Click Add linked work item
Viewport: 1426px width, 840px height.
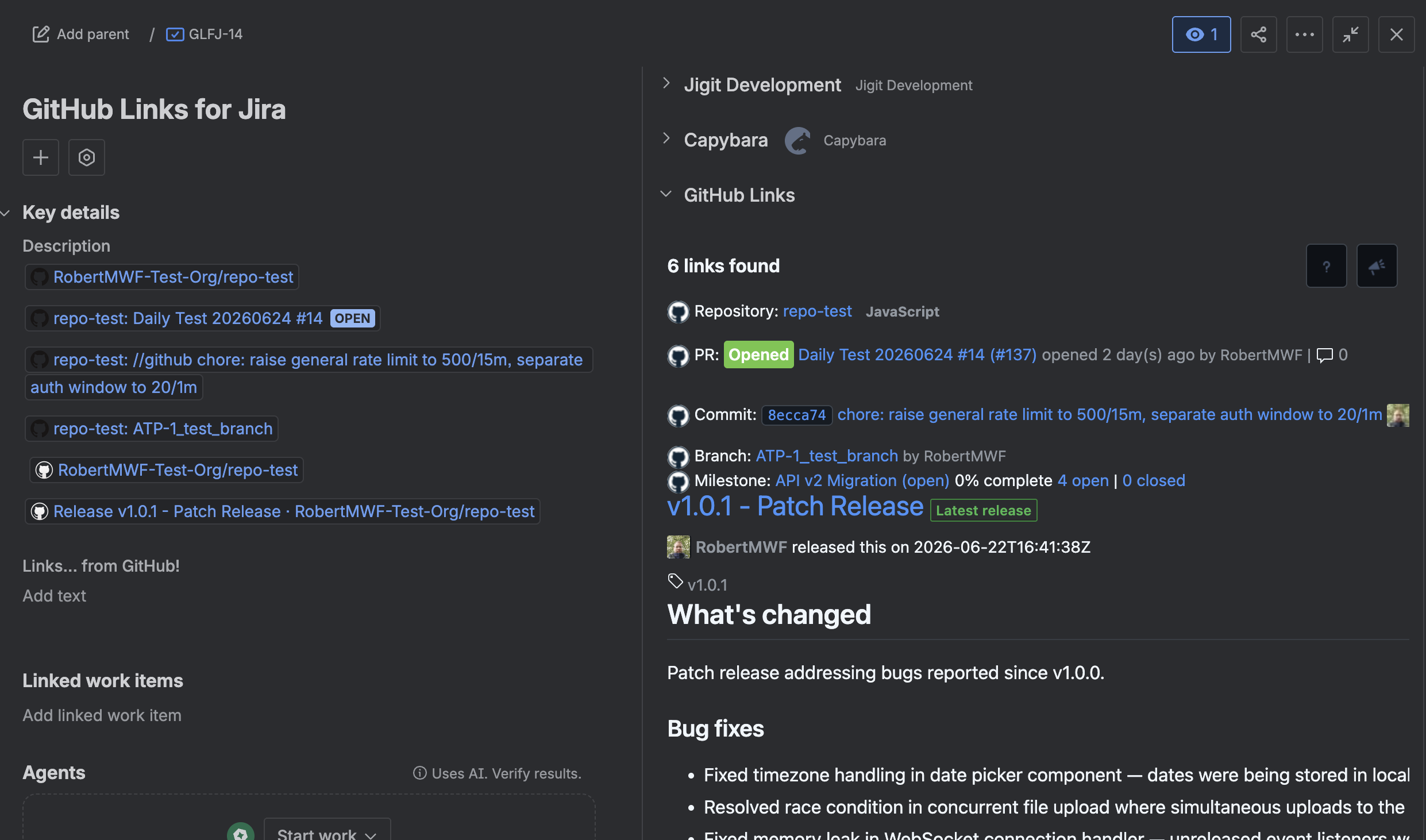tap(102, 715)
